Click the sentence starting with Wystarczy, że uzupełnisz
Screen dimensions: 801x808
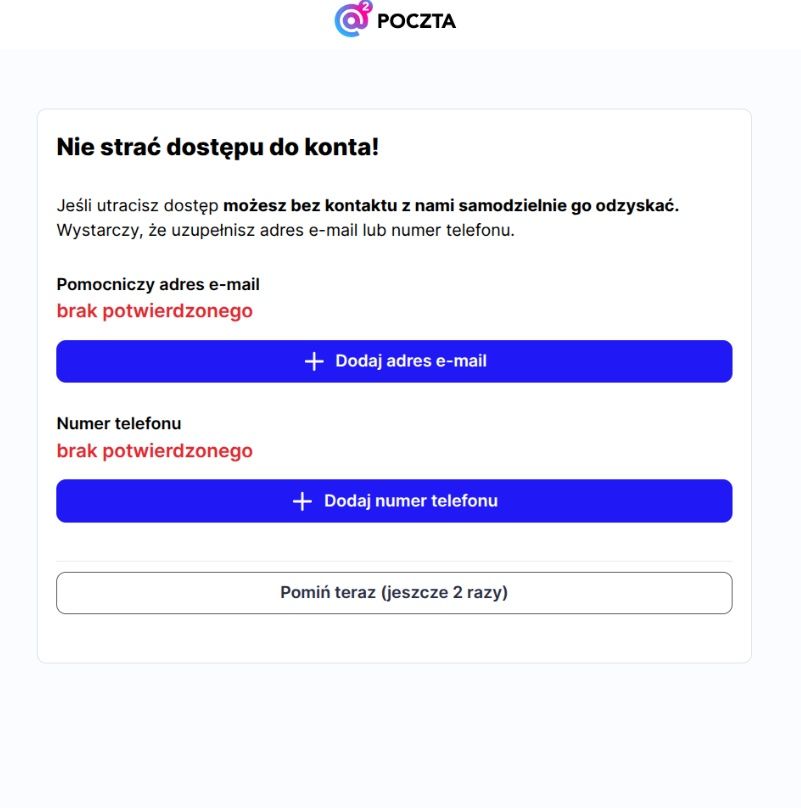pos(286,230)
